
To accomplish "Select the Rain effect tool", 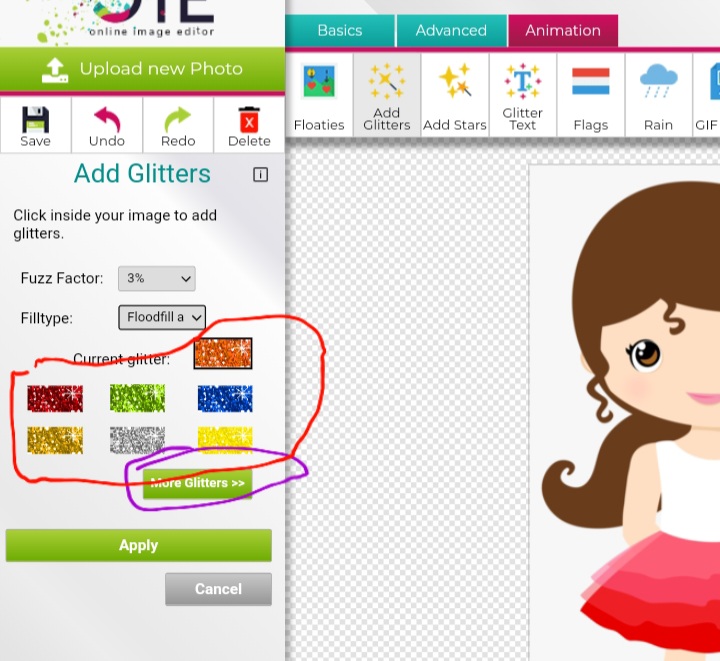I will [x=658, y=95].
